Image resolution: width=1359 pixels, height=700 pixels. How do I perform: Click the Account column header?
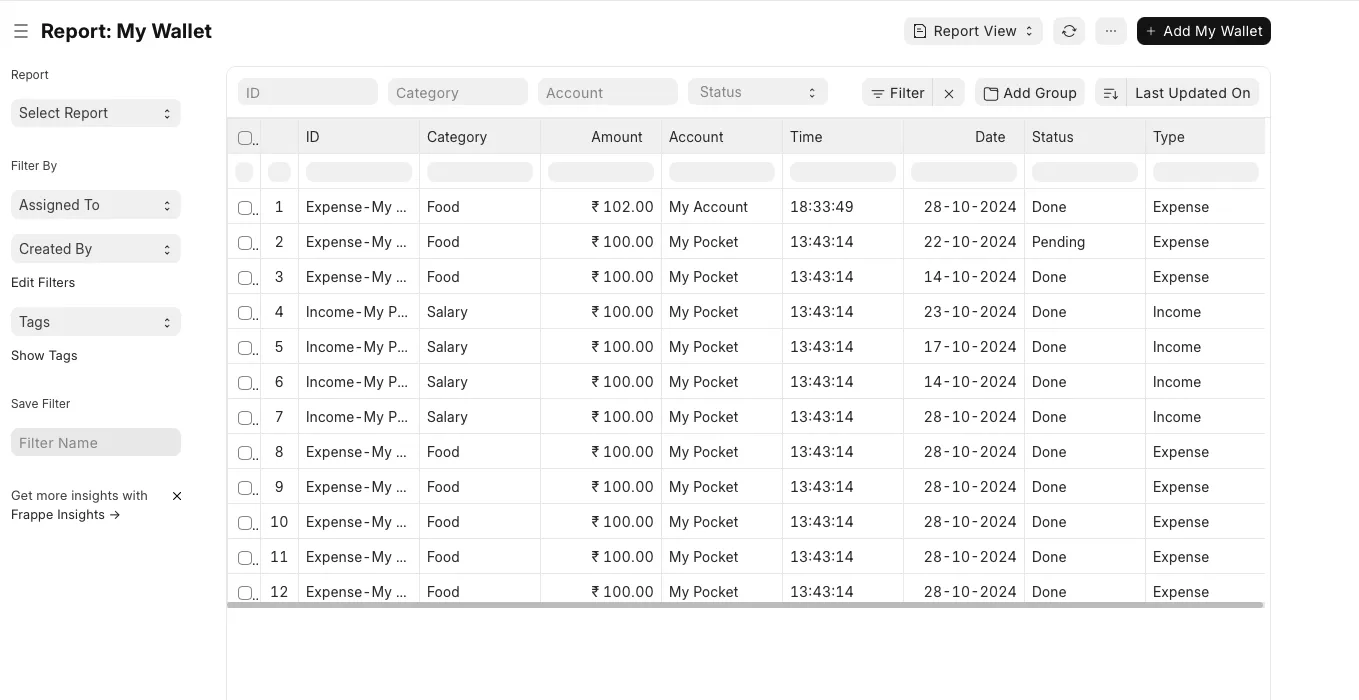coord(722,137)
